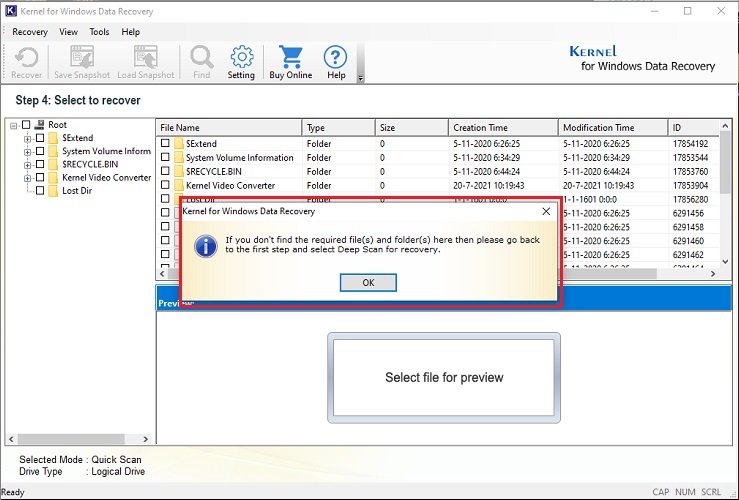Sort by Type column header
This screenshot has height=500, width=739.
coord(338,128)
